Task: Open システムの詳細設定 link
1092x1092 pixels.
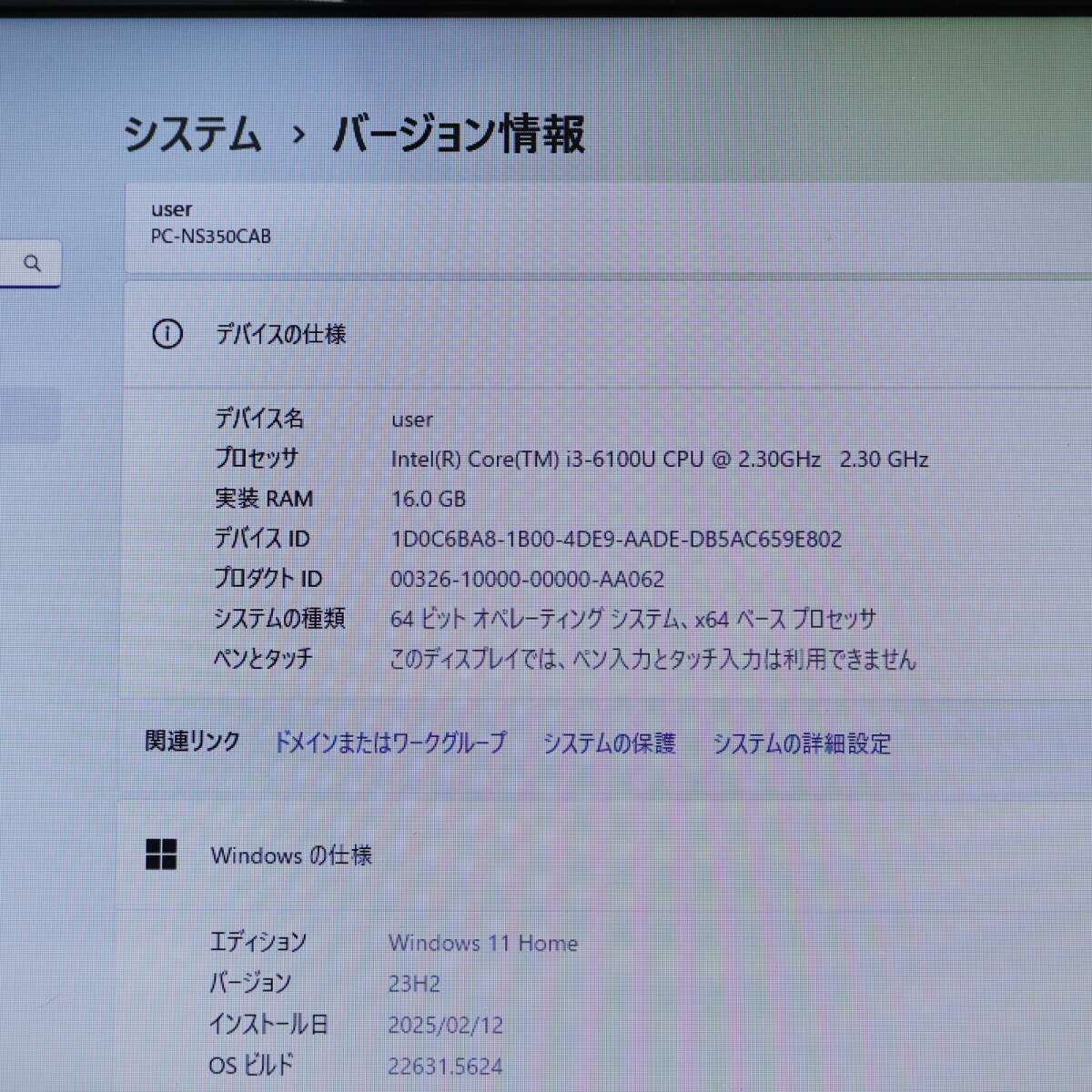Action: pyautogui.click(x=801, y=743)
